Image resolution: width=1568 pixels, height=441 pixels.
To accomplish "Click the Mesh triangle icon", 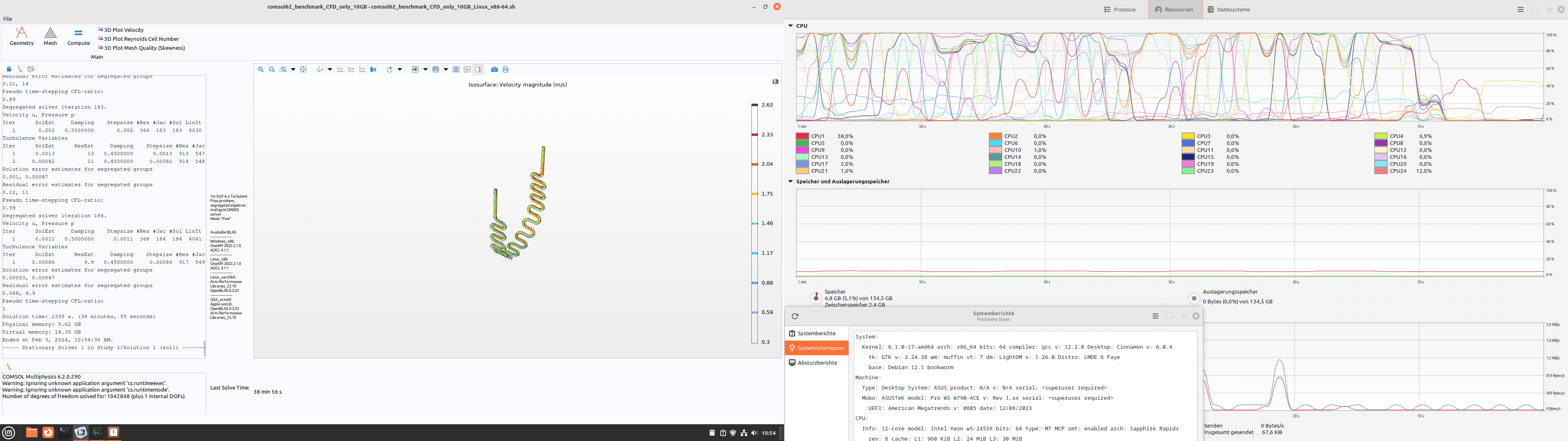I will pyautogui.click(x=51, y=33).
